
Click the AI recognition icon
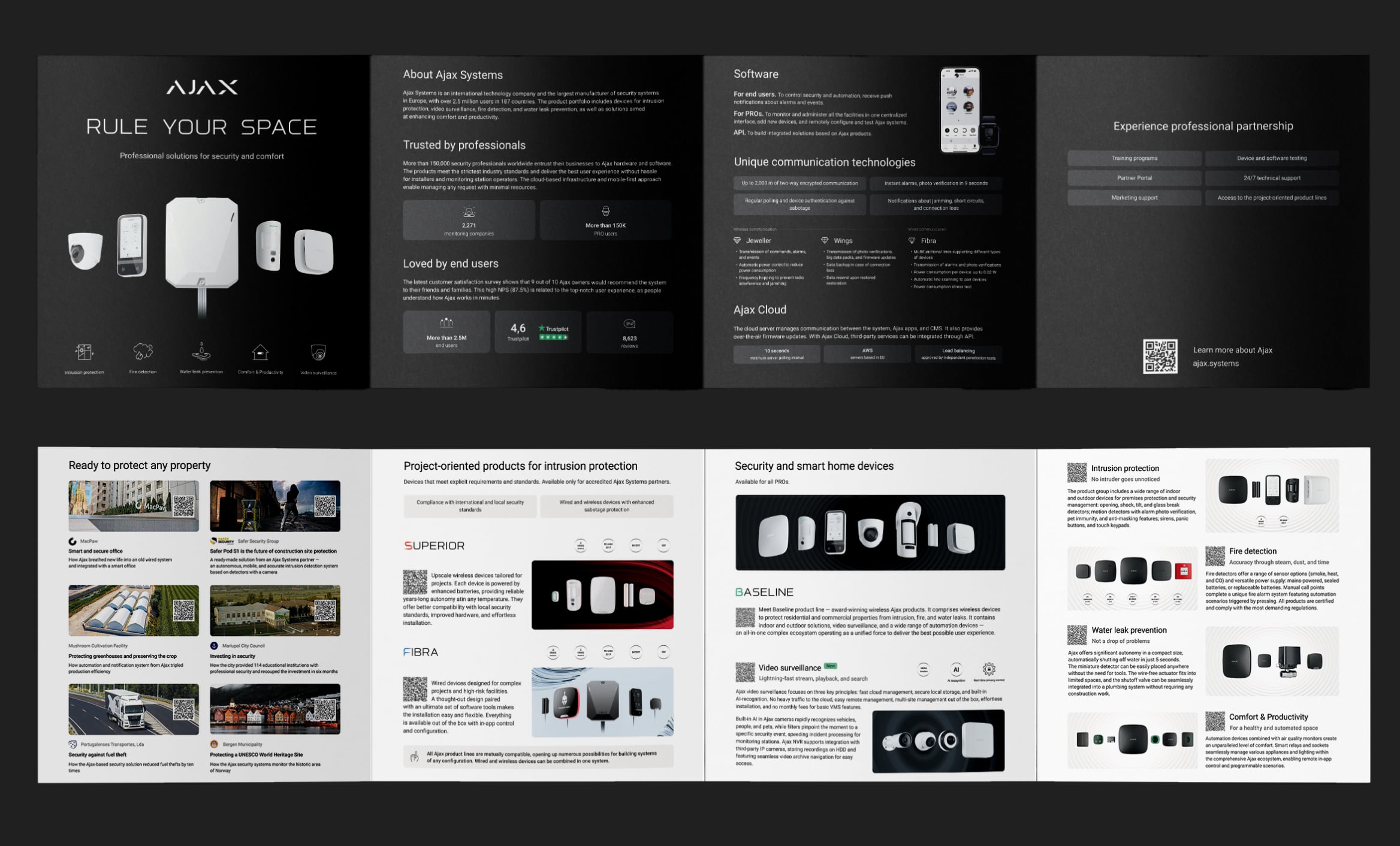click(x=956, y=670)
